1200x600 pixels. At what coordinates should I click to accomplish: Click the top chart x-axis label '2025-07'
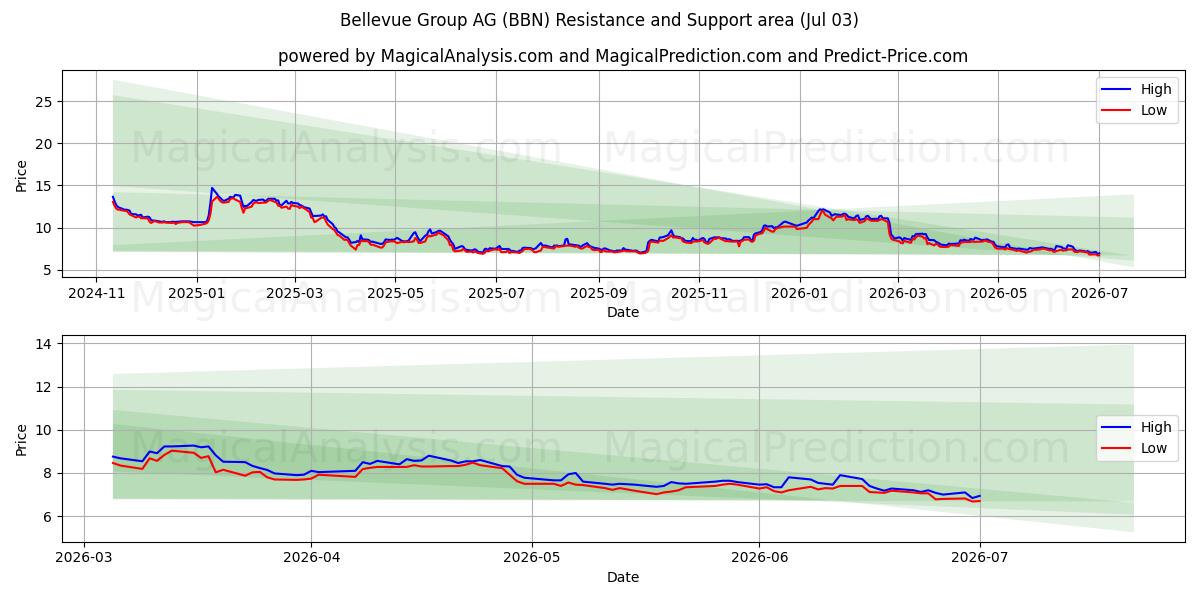[x=497, y=293]
